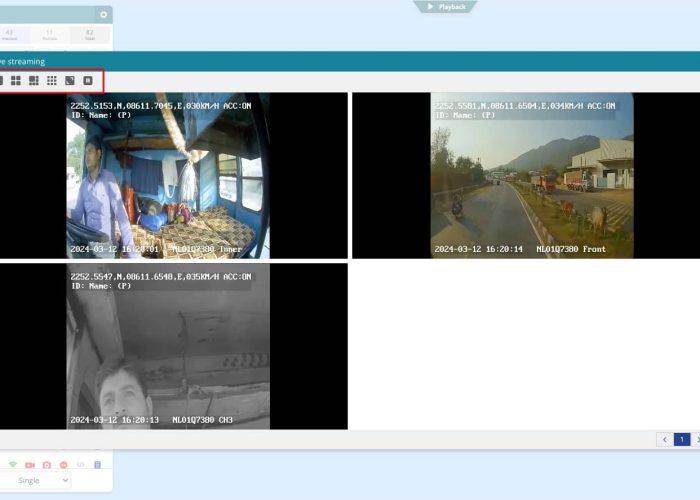Screen dimensions: 700x500
Task: Open the Playback tab at top
Action: 446,7
